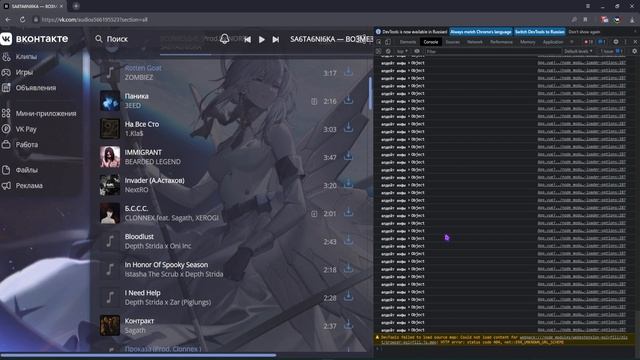The width and height of the screenshot is (640, 360).
Task: Download the Паника track
Action: [348, 100]
